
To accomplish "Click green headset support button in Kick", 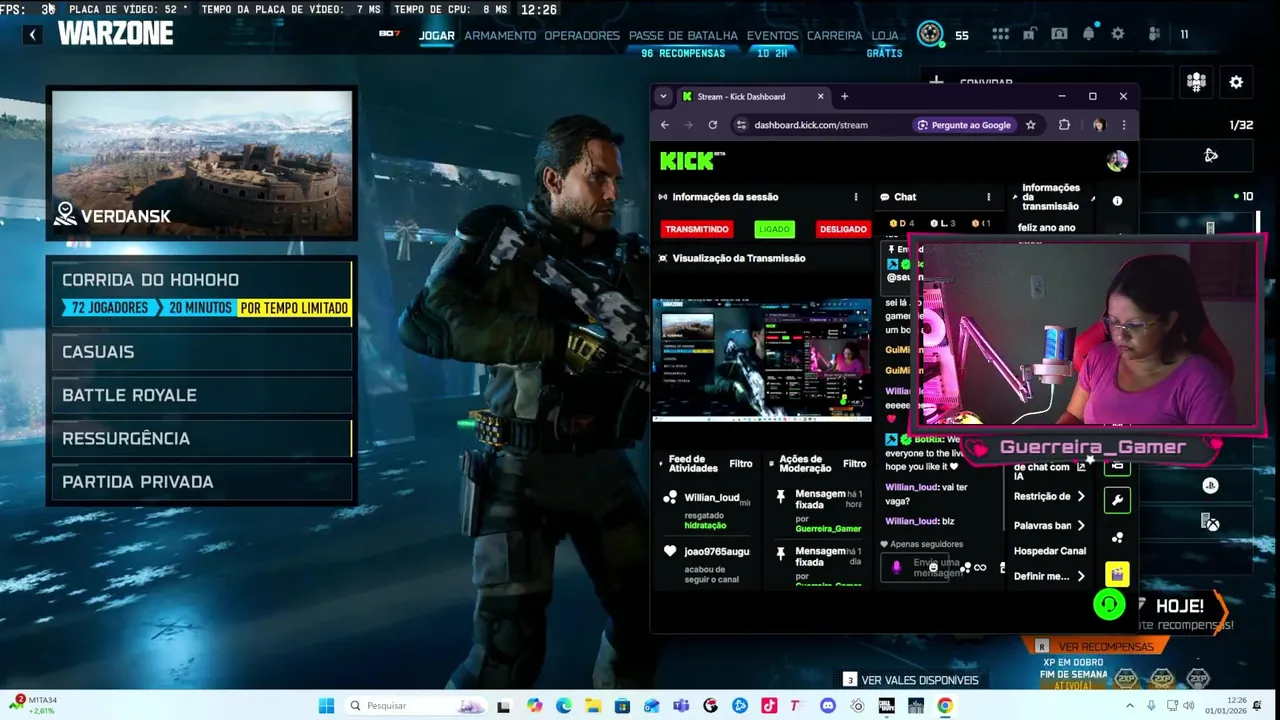I will (1109, 604).
